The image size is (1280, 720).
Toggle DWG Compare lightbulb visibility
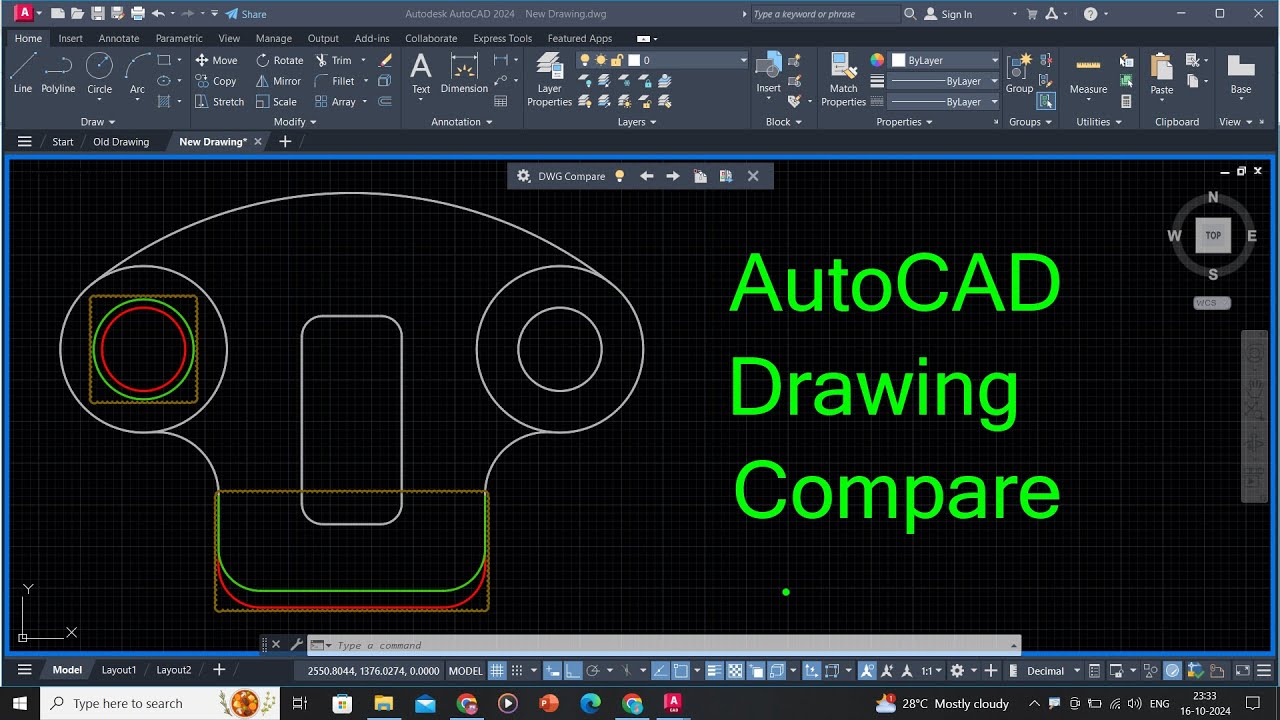point(620,176)
